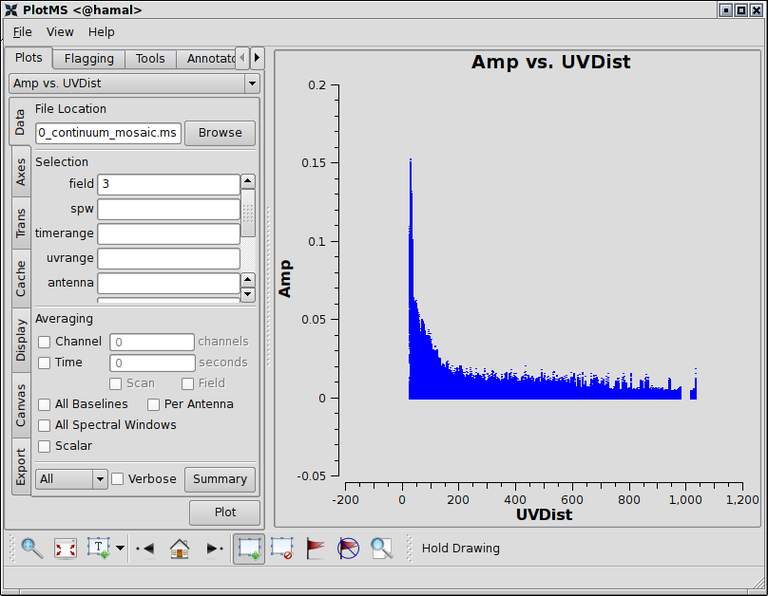Enable Channel averaging checkbox
The image size is (768, 596).
44,342
